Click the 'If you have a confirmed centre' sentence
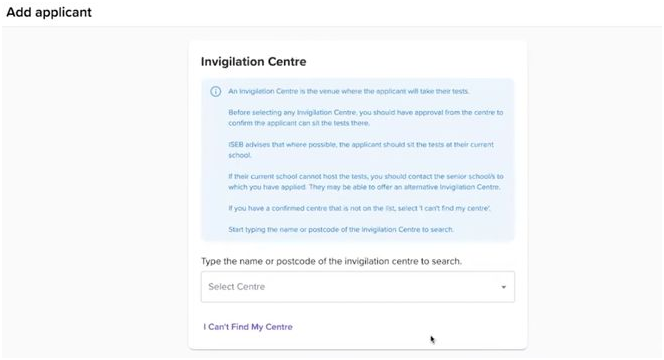 [360, 208]
